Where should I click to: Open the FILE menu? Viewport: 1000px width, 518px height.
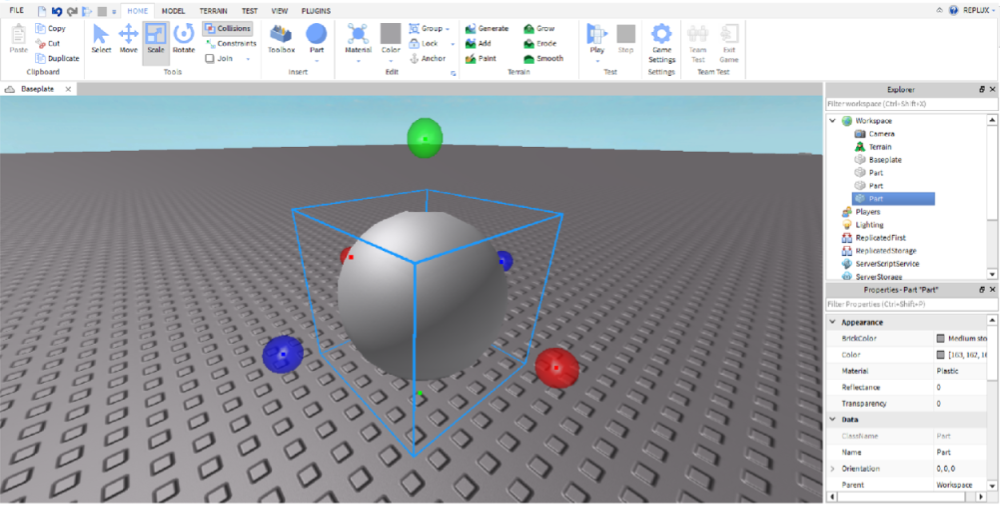point(16,10)
